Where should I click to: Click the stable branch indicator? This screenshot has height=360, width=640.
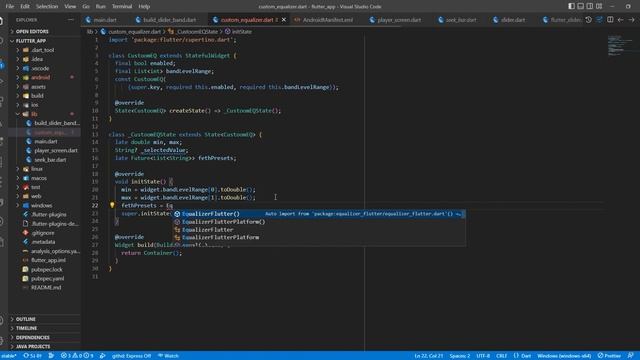pos(9,356)
